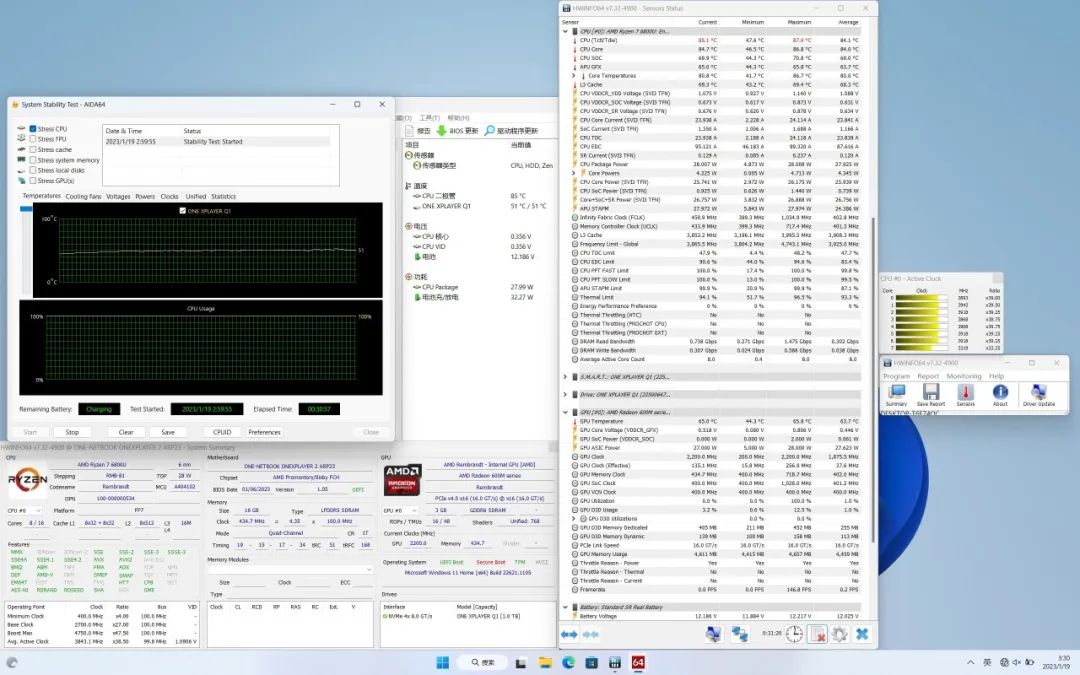
Task: Collapse the CPU [#0] AMD Ryzen sensor group
Action: coord(565,32)
